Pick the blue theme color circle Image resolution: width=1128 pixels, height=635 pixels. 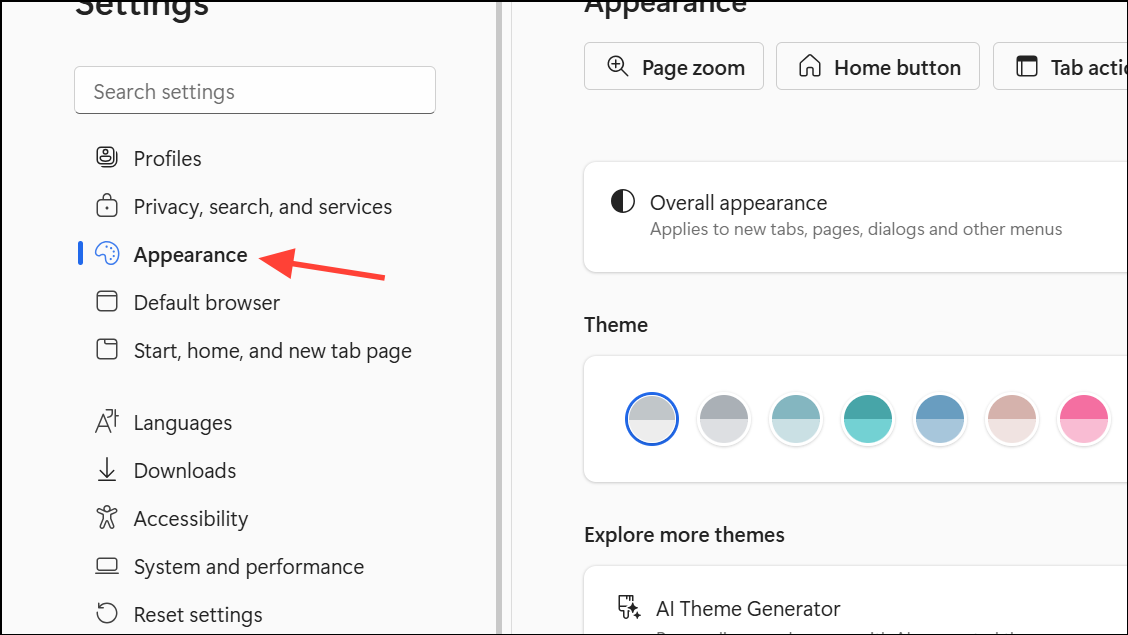(940, 418)
